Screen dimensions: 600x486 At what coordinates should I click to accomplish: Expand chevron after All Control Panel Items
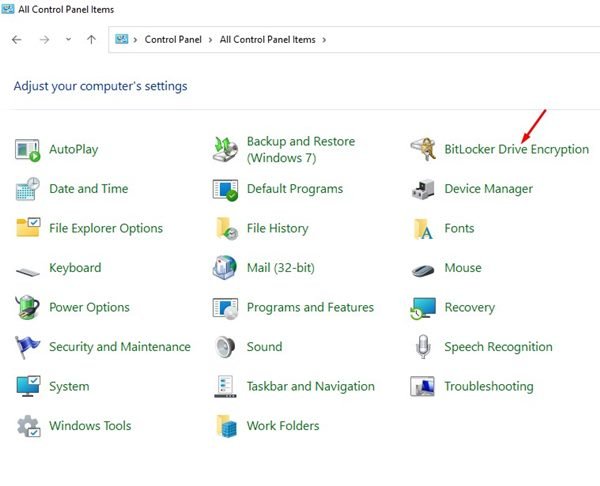pos(324,40)
